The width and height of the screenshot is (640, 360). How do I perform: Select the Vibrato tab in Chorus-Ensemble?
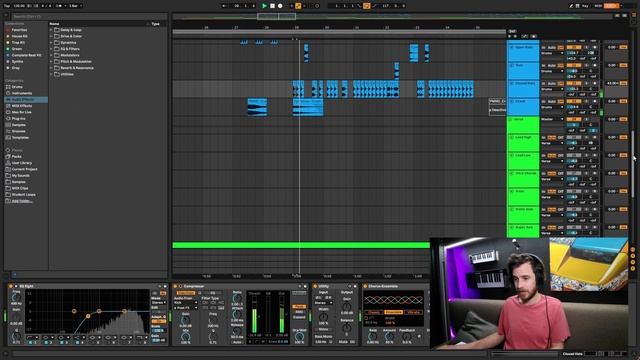click(413, 312)
